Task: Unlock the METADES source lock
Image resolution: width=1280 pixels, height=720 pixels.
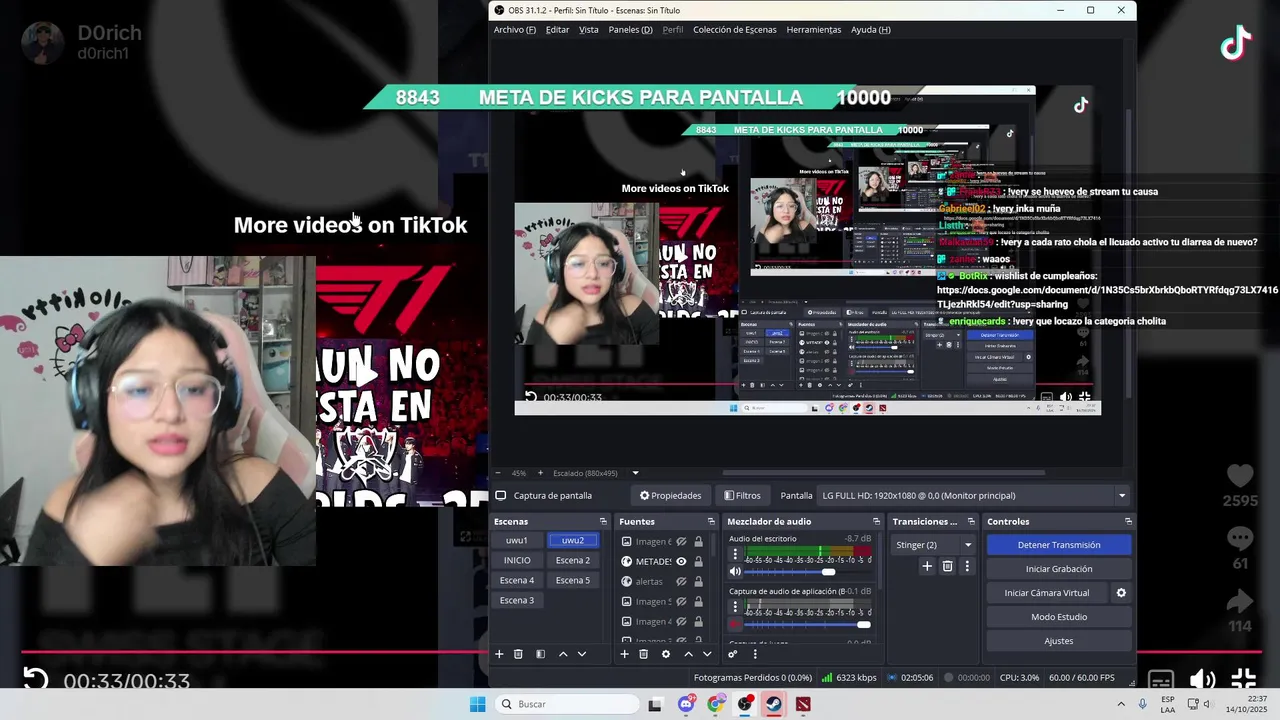Action: 698,562
